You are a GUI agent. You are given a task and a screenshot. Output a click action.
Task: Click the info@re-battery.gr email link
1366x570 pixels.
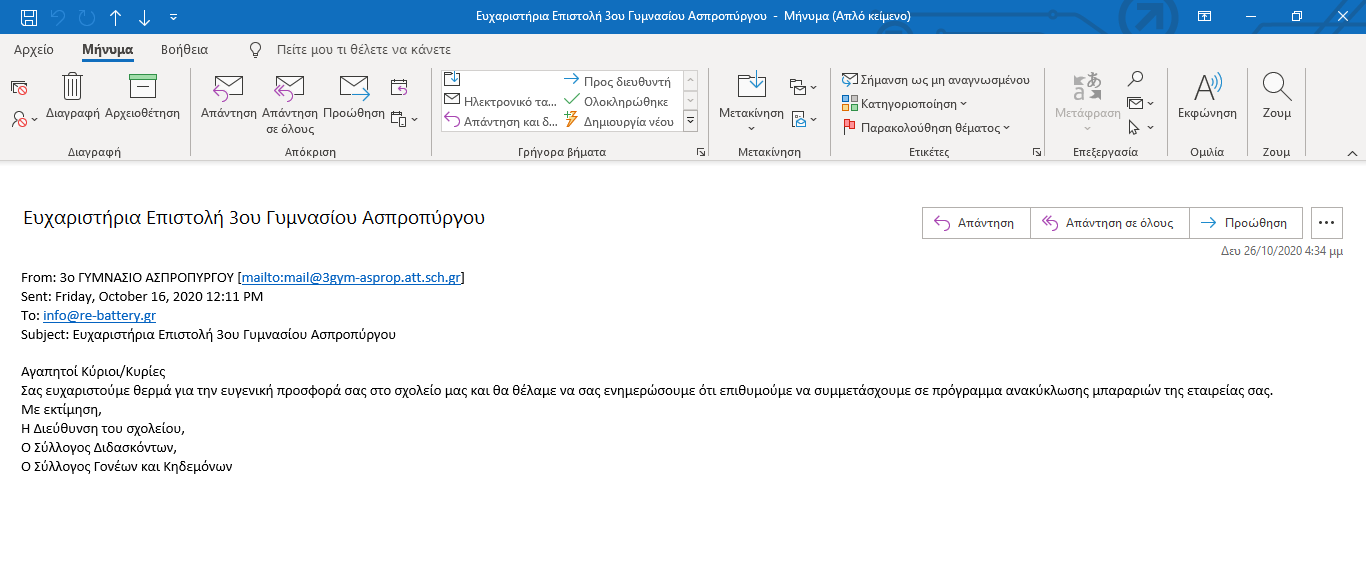point(99,315)
